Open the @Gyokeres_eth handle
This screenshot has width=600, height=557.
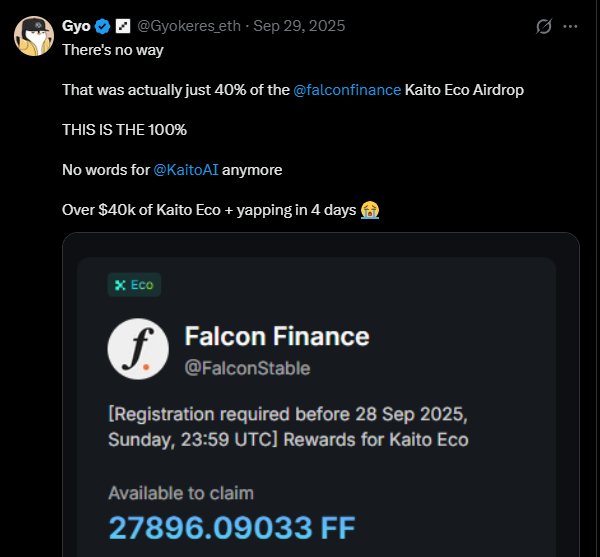pyautogui.click(x=188, y=26)
